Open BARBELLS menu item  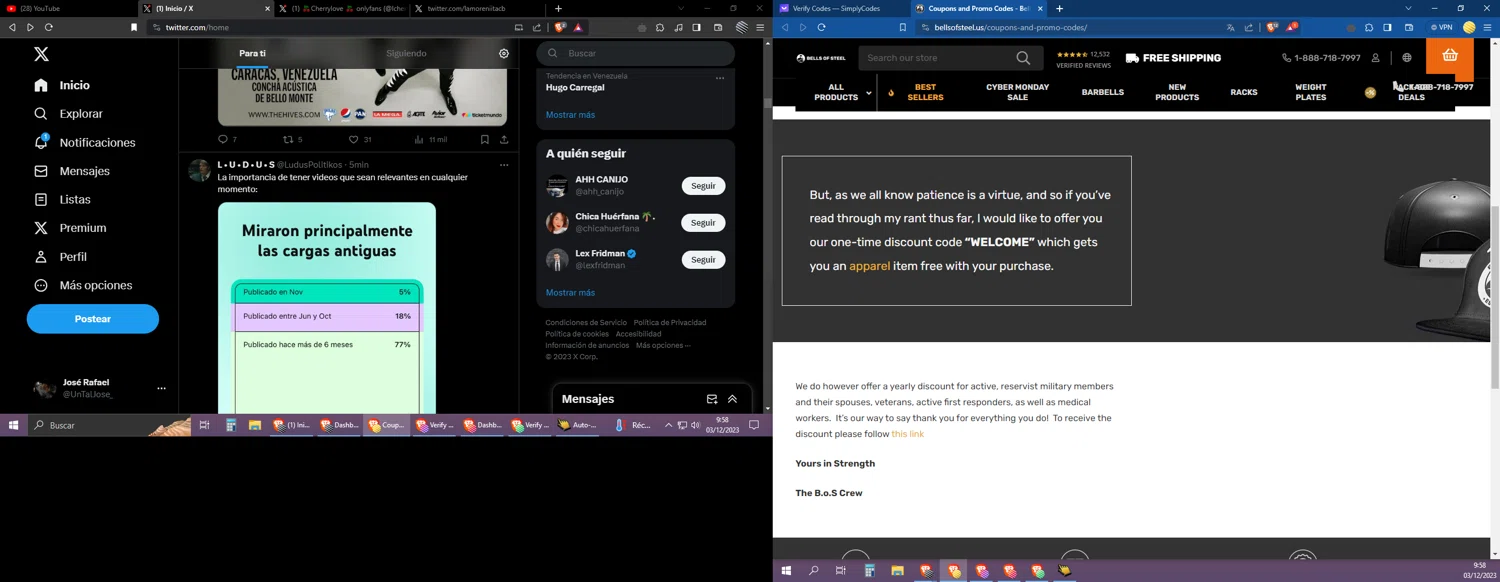click(x=1103, y=92)
